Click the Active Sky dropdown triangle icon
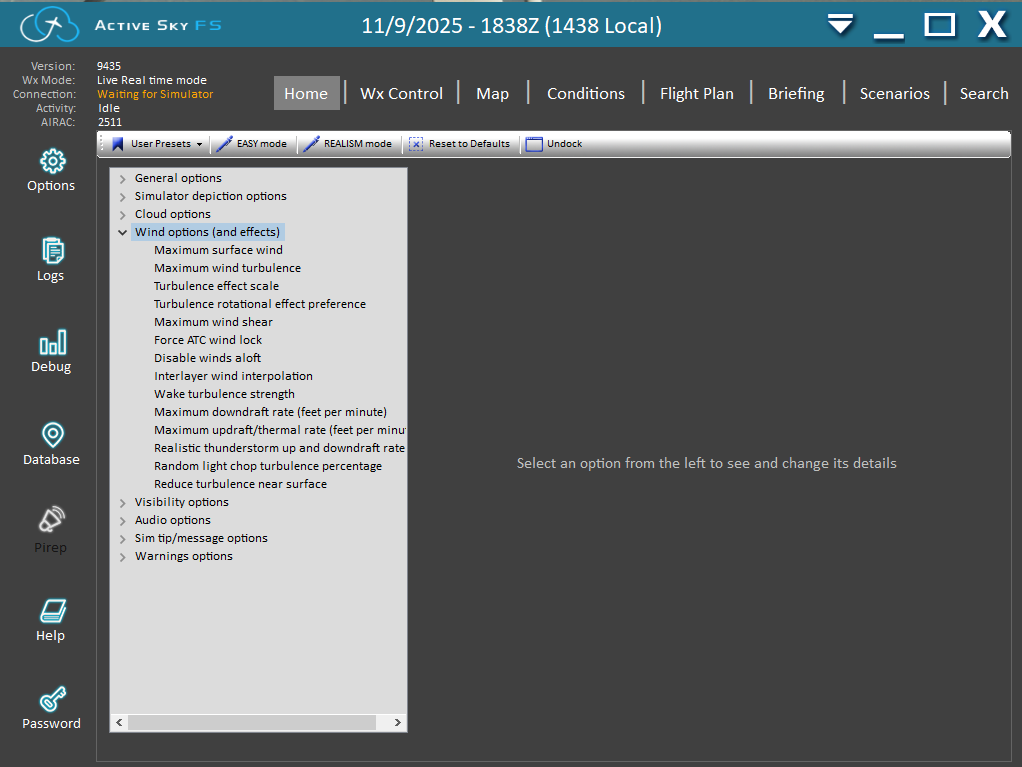Screen dimensions: 1022x767 [x=841, y=24]
